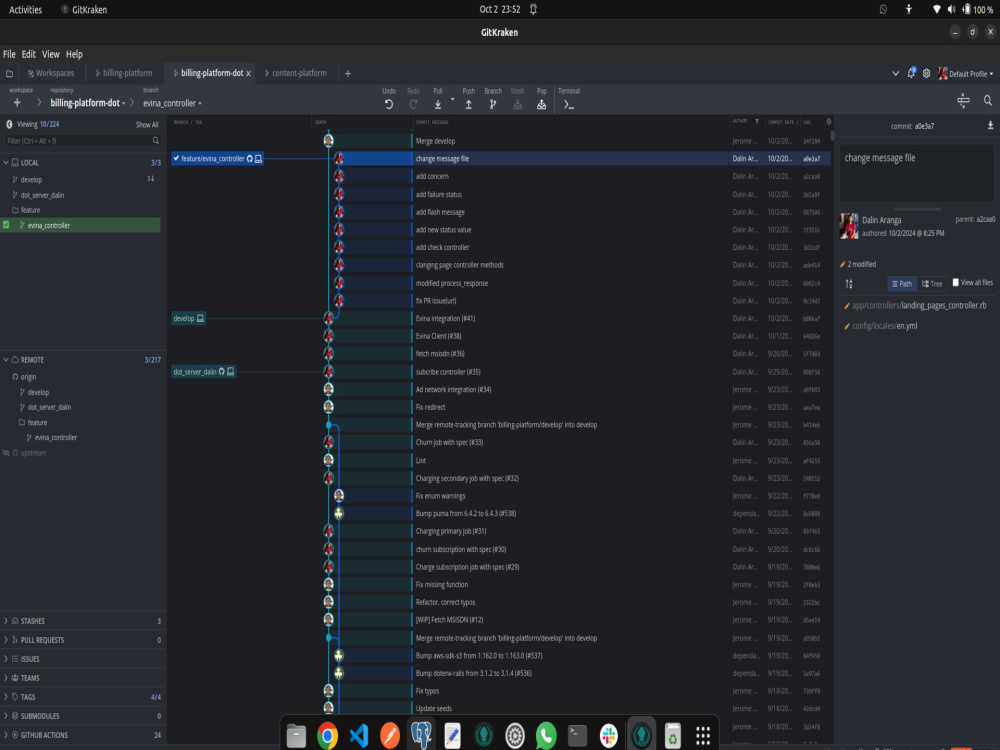Toggle the commit panel layout icon
Image resolution: width=1000 pixels, height=750 pixels.
click(963, 101)
